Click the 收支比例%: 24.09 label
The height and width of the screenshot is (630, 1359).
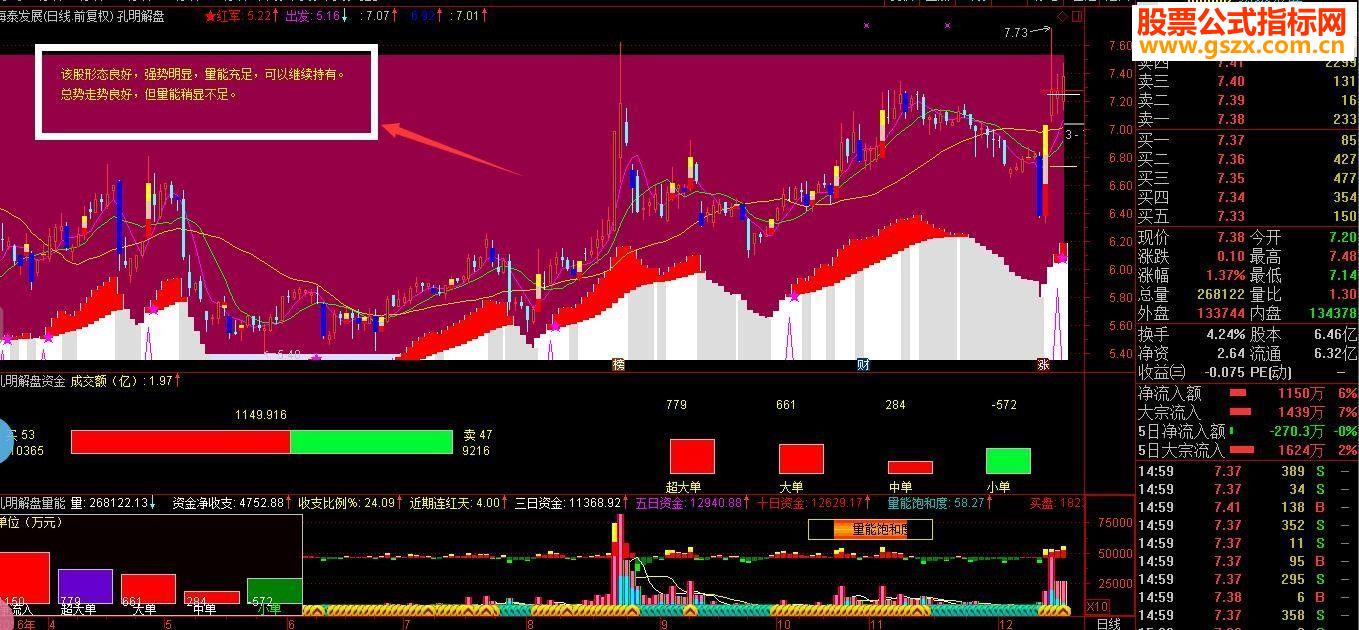(x=350, y=503)
